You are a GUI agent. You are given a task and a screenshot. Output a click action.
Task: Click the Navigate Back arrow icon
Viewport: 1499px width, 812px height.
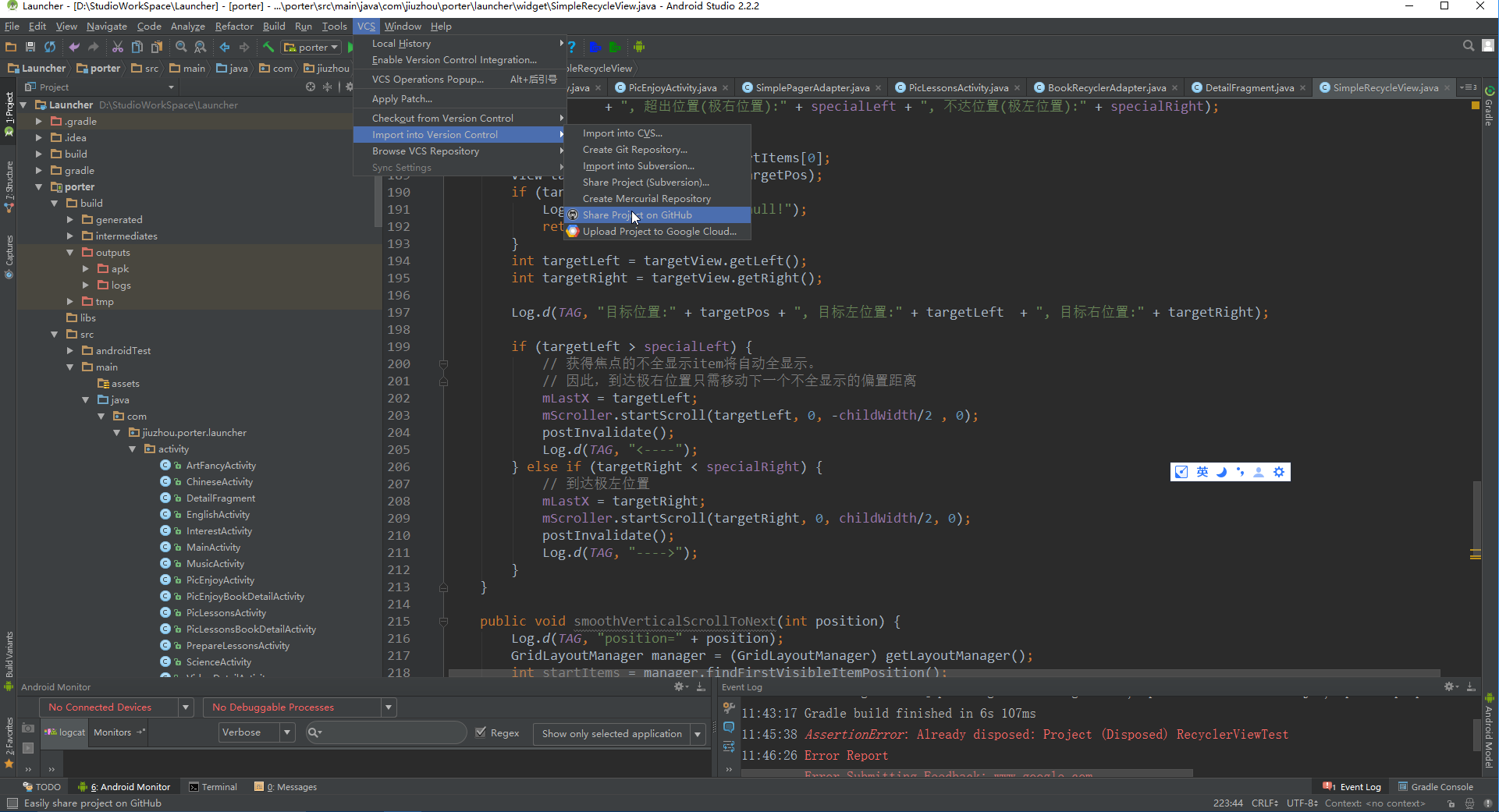[x=225, y=47]
